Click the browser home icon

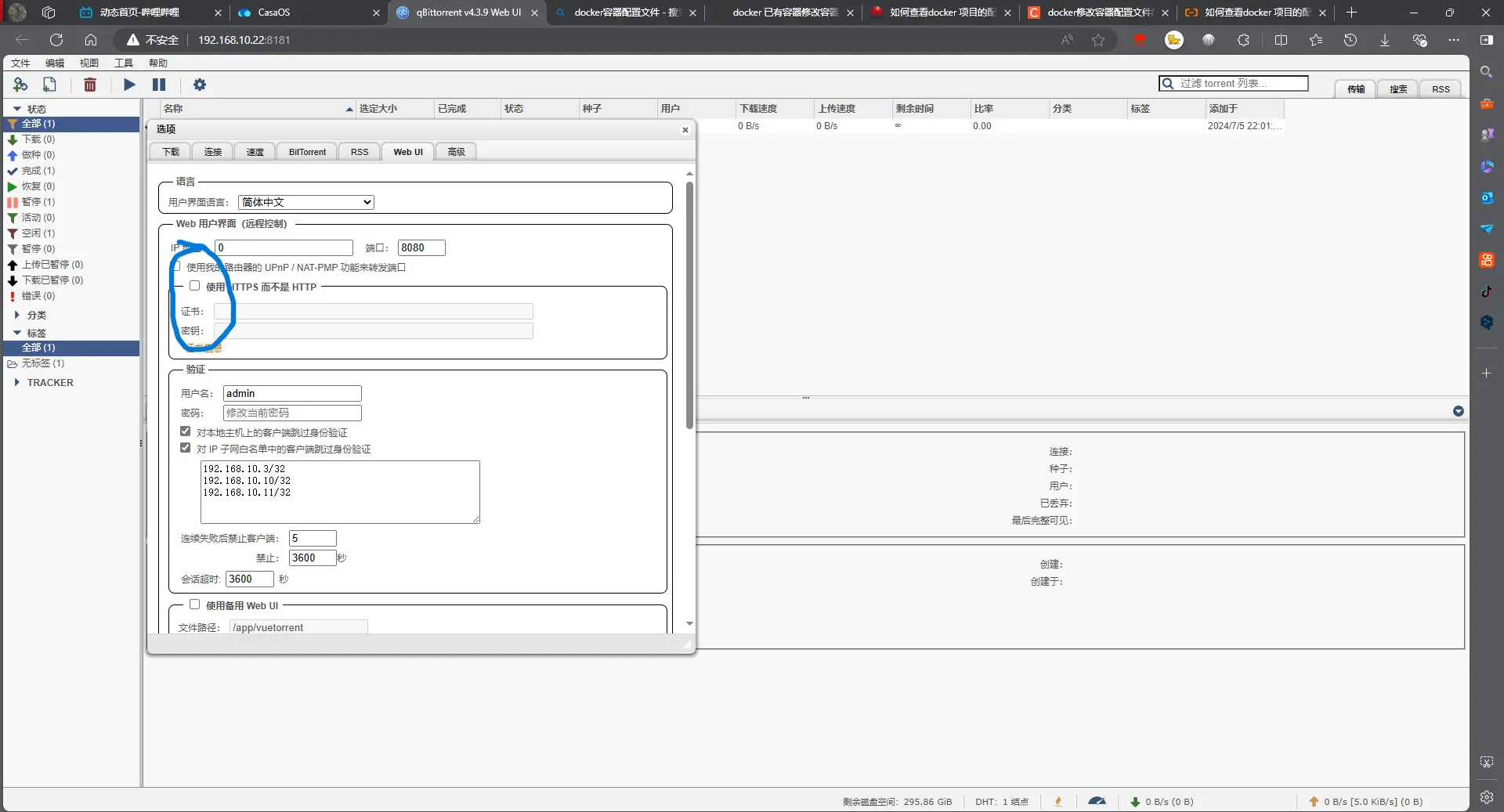click(x=91, y=40)
